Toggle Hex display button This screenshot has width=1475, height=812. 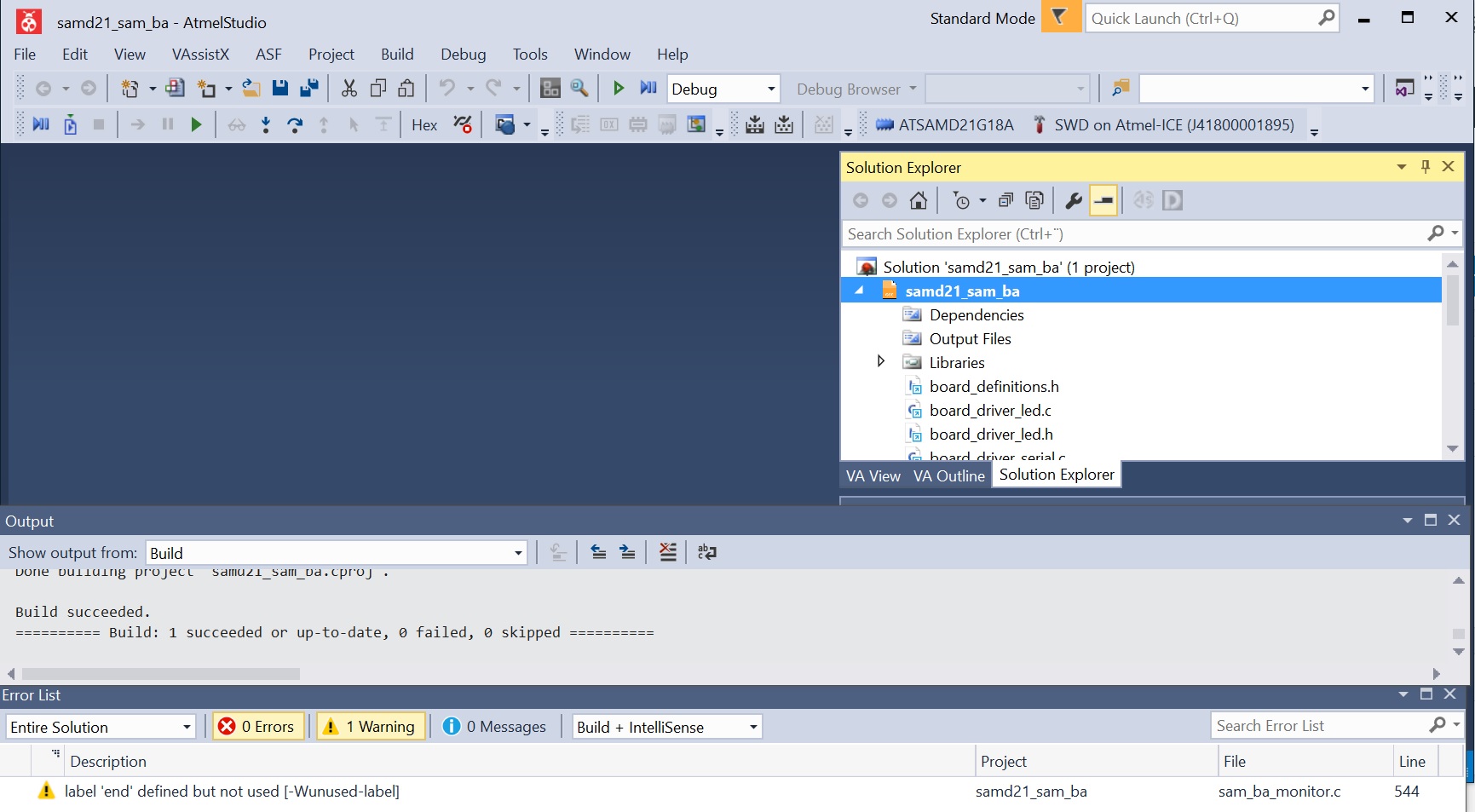pos(424,124)
